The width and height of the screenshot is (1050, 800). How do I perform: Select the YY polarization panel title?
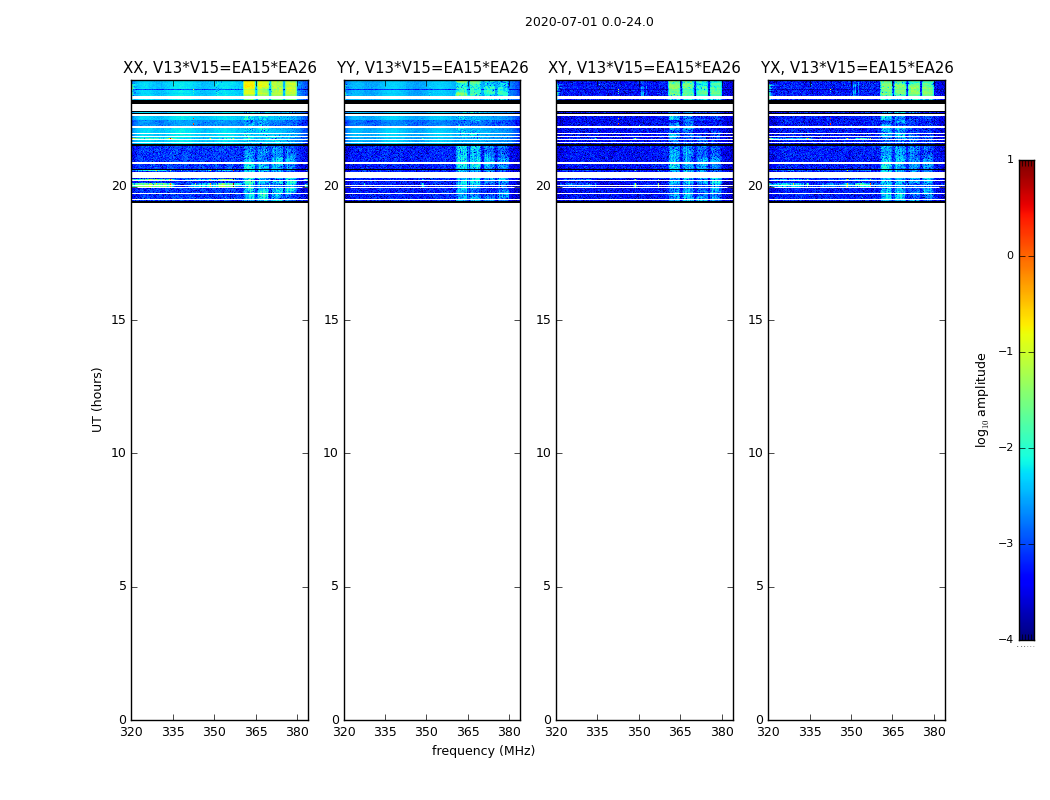point(432,68)
